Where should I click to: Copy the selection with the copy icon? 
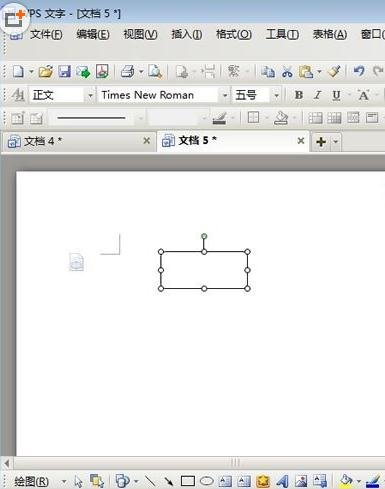coord(268,71)
